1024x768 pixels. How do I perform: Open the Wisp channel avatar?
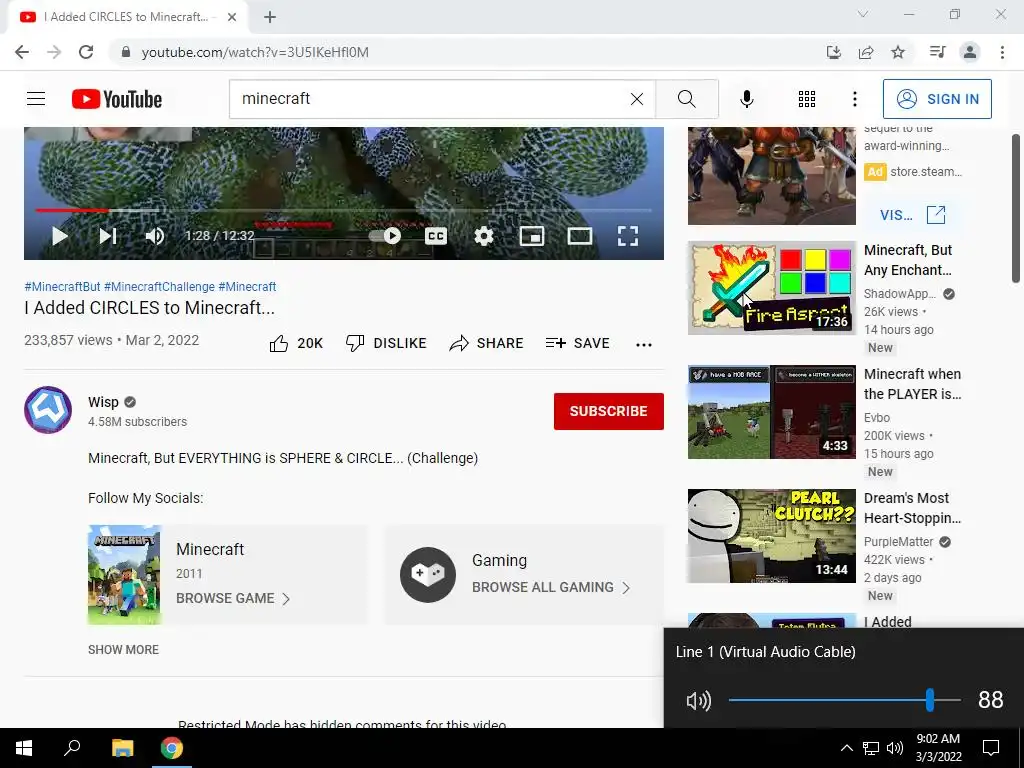pos(48,410)
